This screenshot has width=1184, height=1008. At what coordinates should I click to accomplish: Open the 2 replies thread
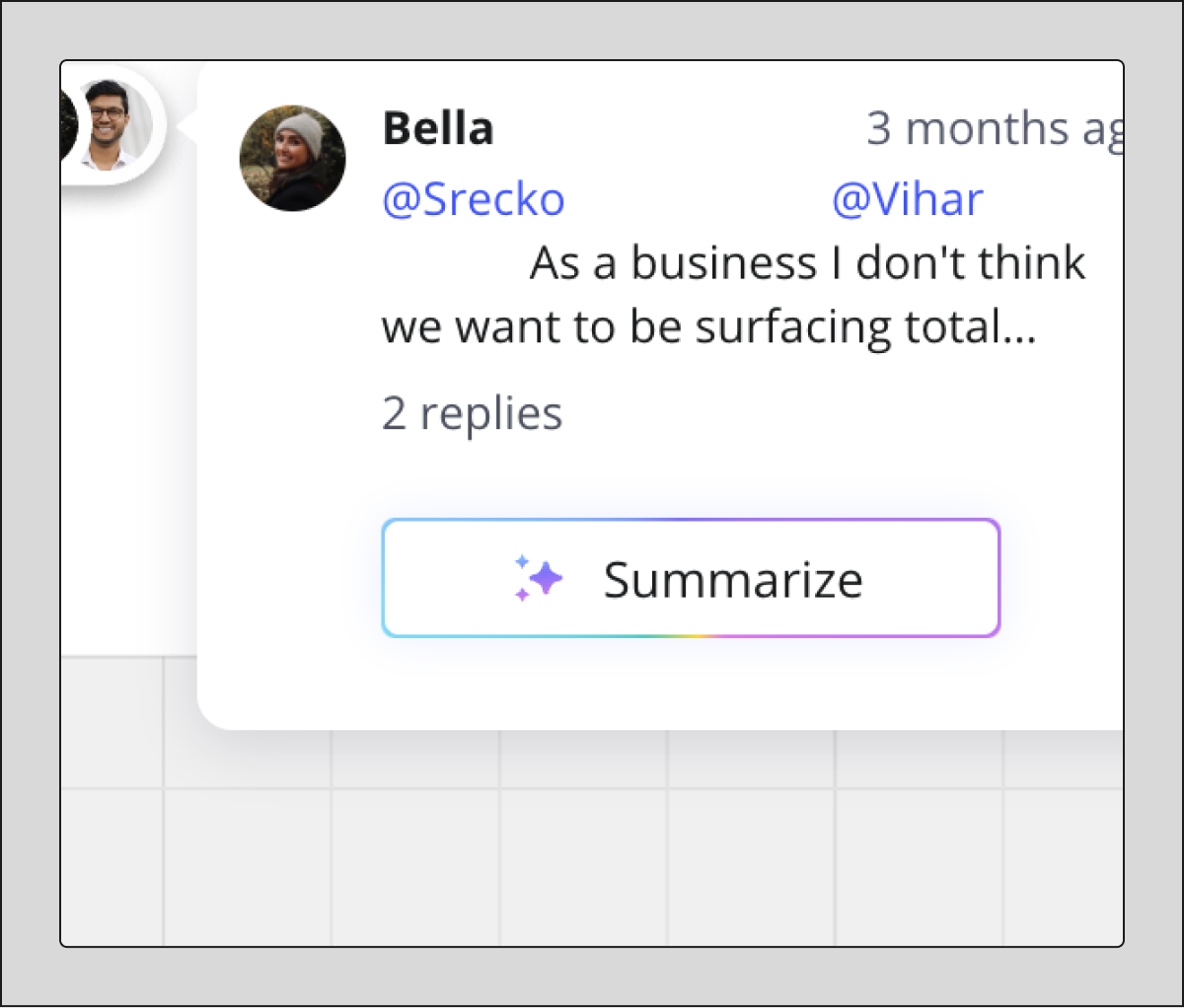point(472,413)
